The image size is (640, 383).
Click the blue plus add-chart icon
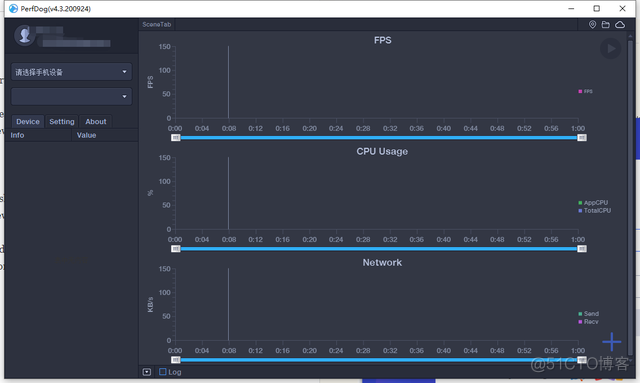point(611,342)
